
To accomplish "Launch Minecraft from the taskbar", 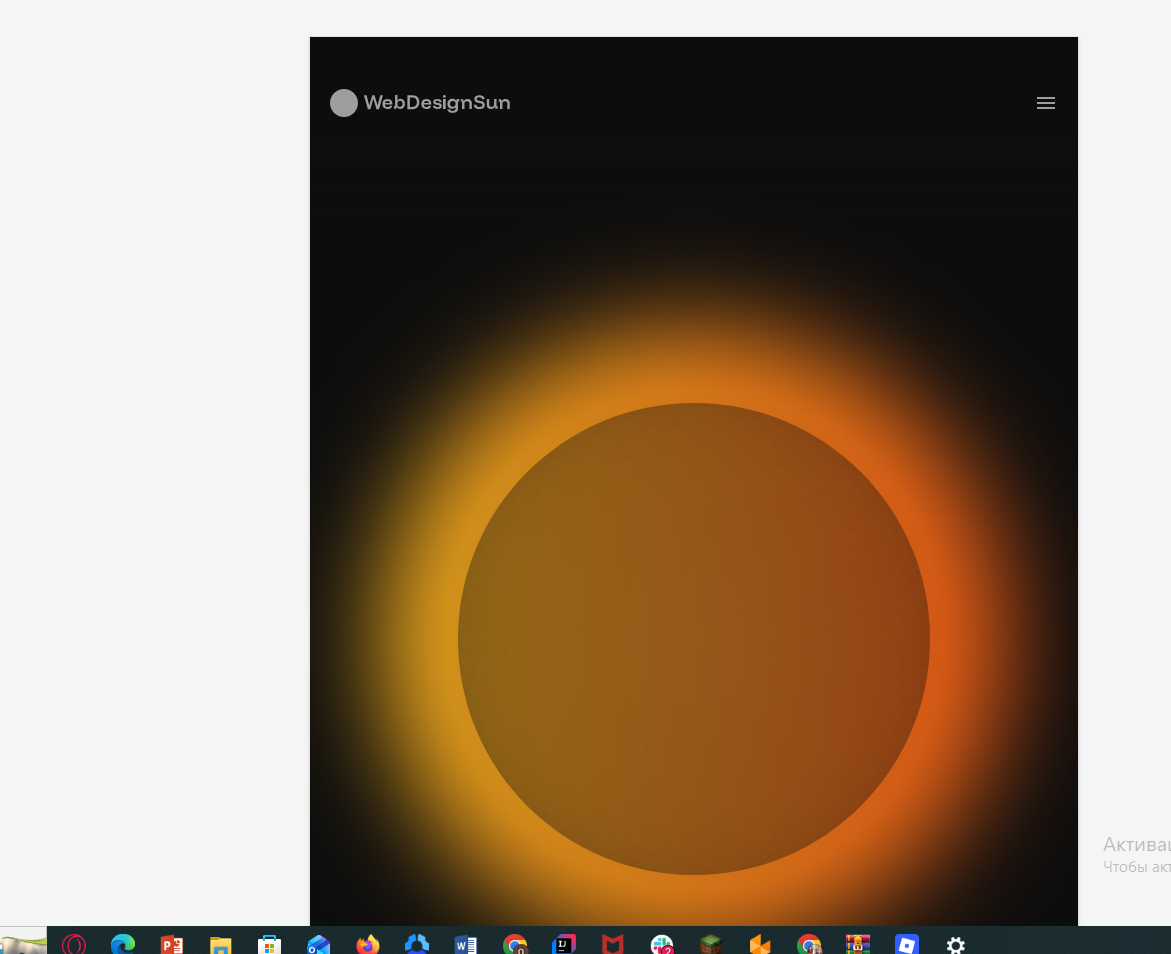I will (x=711, y=944).
